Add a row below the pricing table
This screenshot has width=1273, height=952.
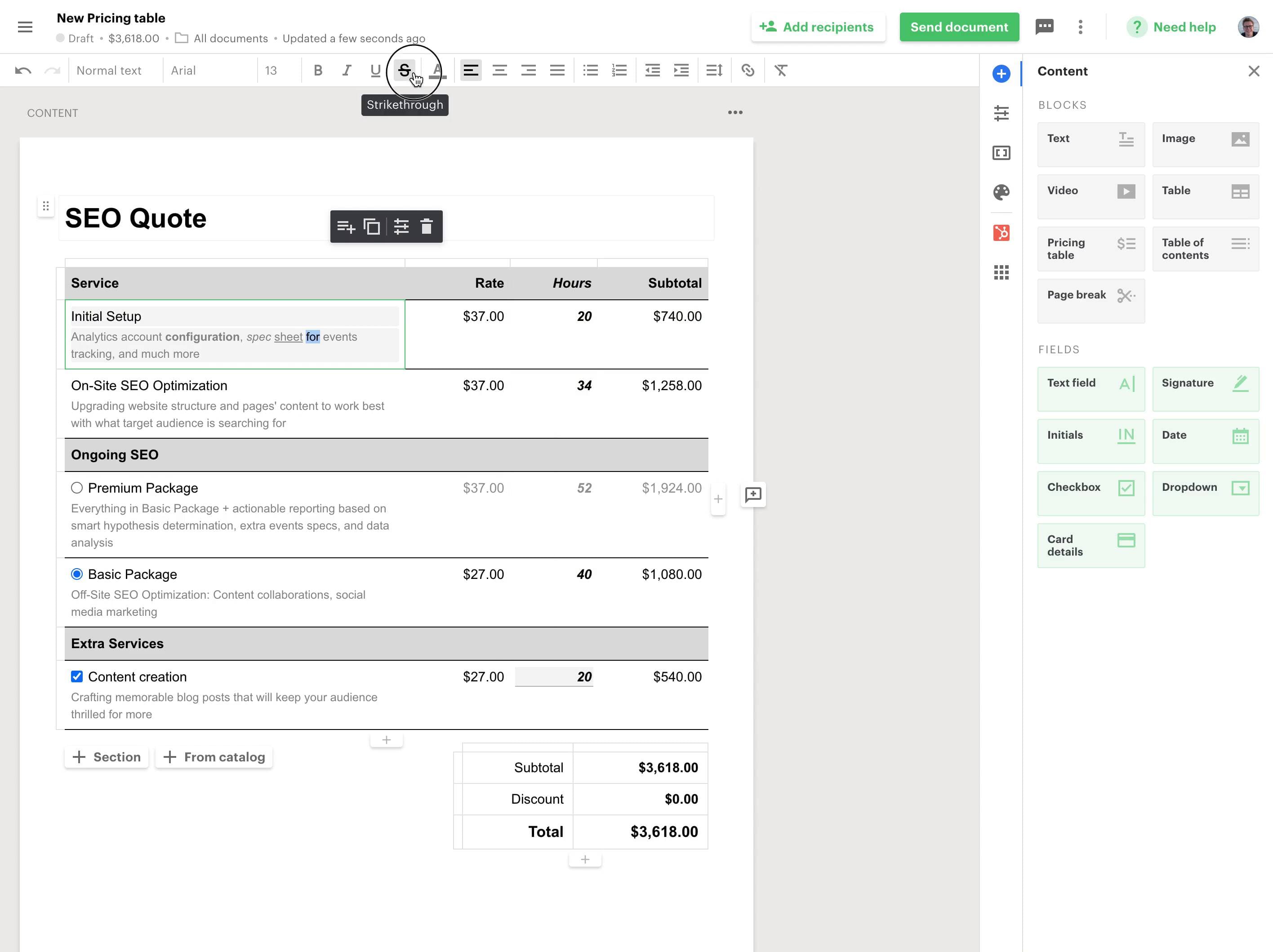click(386, 740)
